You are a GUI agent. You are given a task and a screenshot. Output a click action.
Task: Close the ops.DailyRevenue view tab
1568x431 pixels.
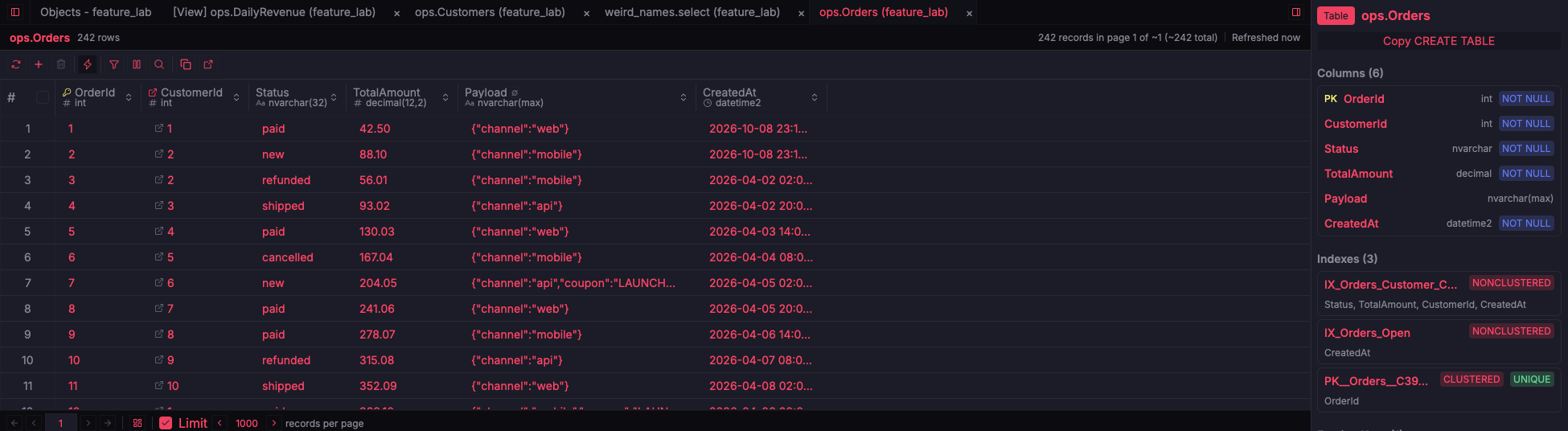tap(396, 13)
